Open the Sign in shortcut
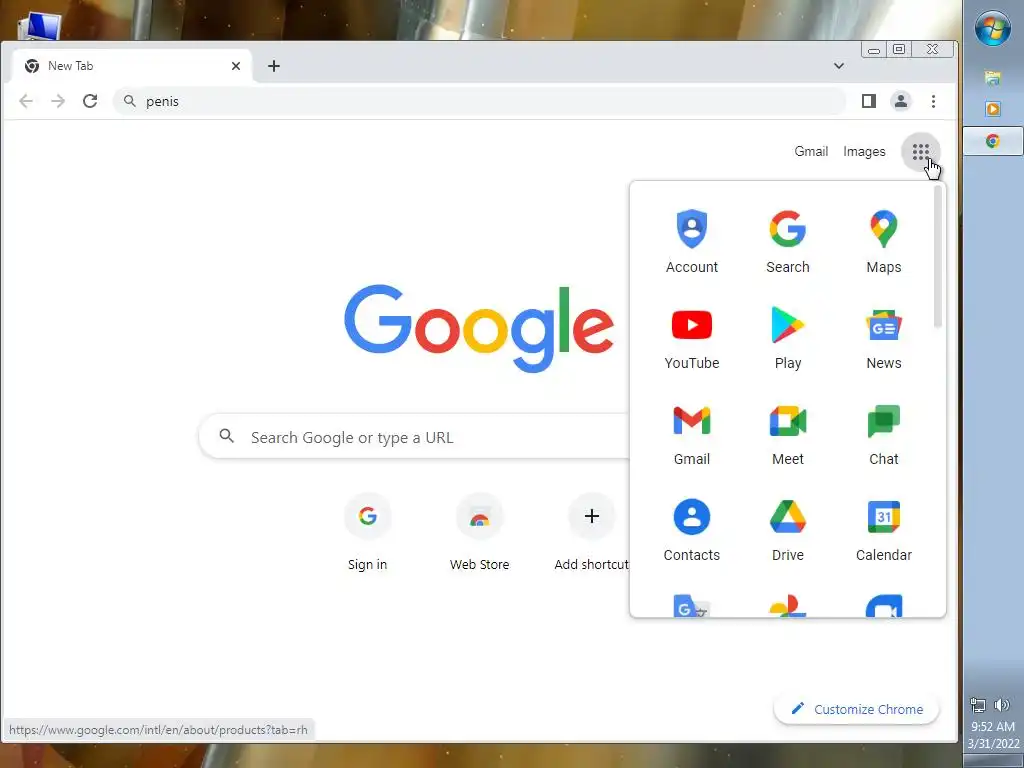Viewport: 1024px width, 768px height. 368,532
